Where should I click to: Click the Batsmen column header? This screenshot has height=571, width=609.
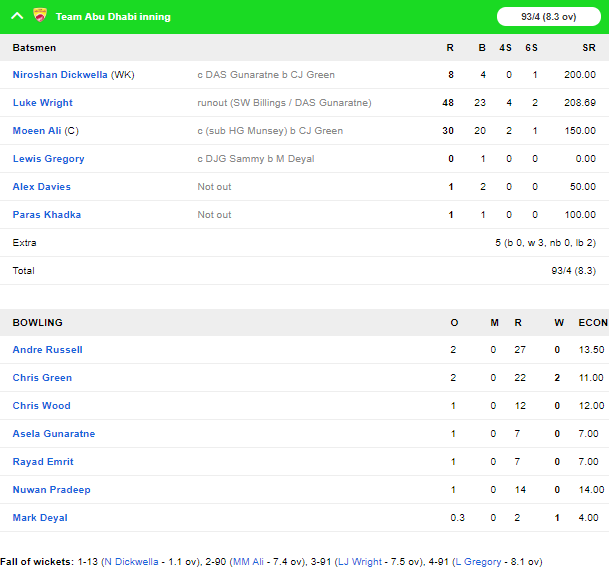[34, 48]
